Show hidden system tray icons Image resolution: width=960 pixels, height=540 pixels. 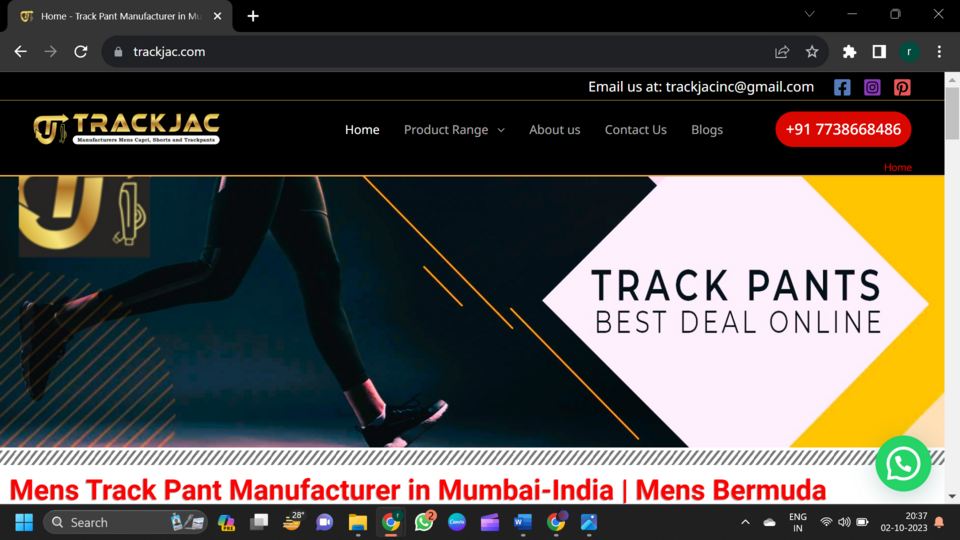point(745,522)
